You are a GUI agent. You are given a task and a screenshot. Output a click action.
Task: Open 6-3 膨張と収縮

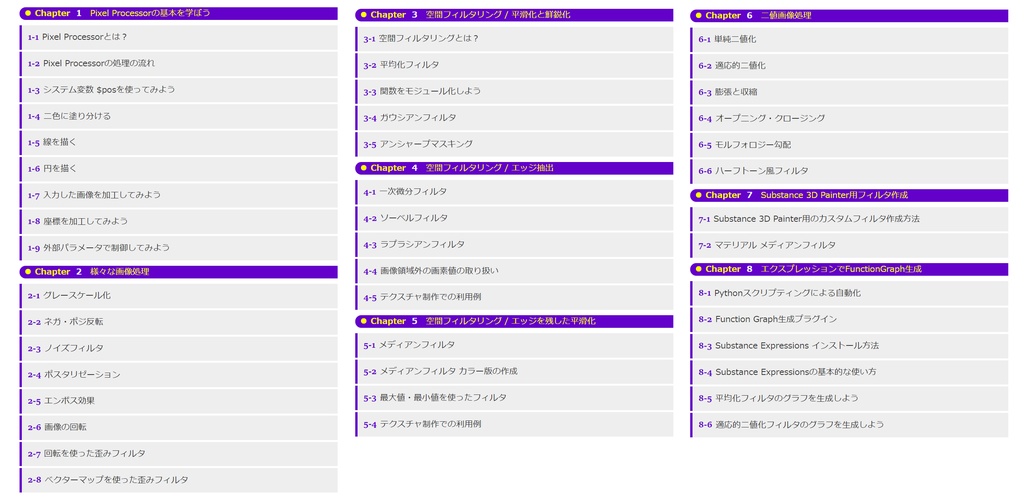point(849,92)
